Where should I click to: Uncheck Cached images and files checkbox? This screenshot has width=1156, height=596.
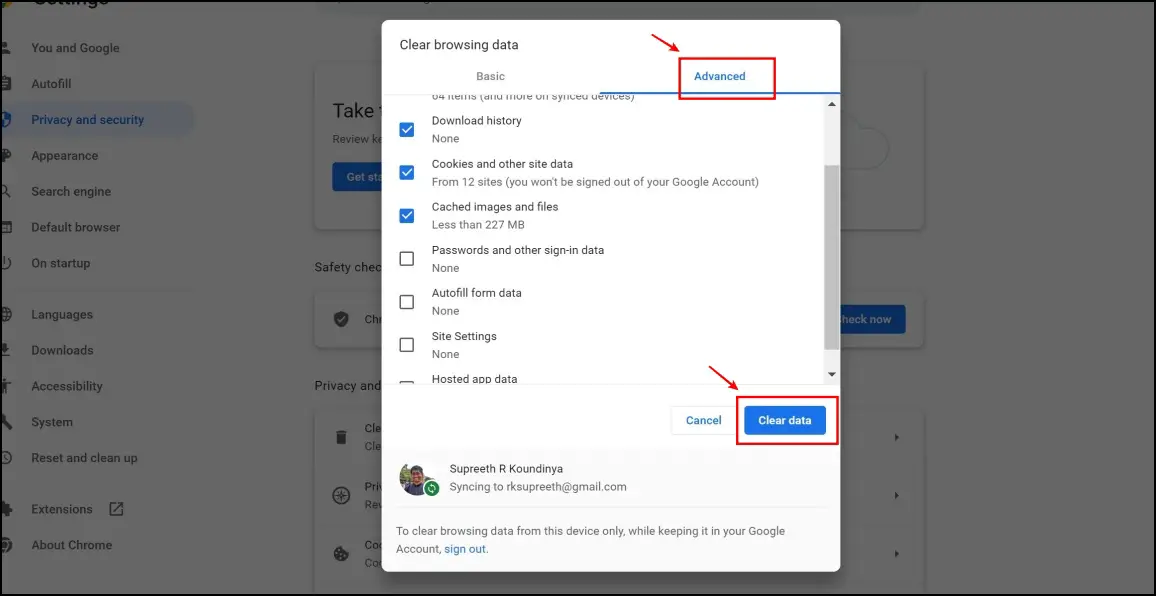coord(406,215)
